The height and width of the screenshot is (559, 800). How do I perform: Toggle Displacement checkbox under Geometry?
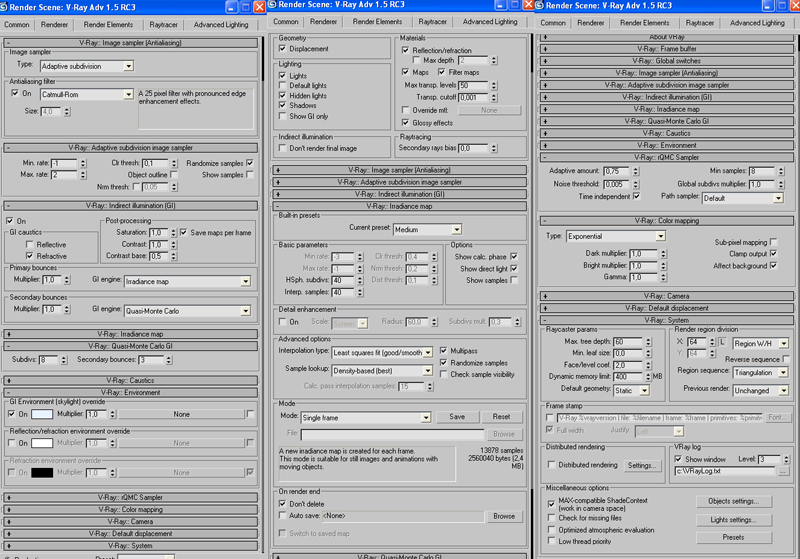pyautogui.click(x=282, y=48)
